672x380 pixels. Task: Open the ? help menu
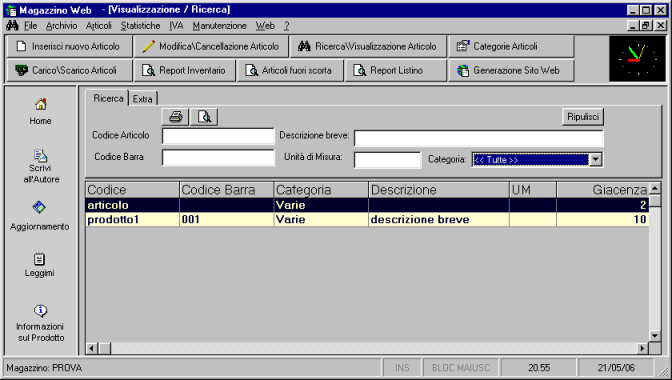[x=286, y=26]
